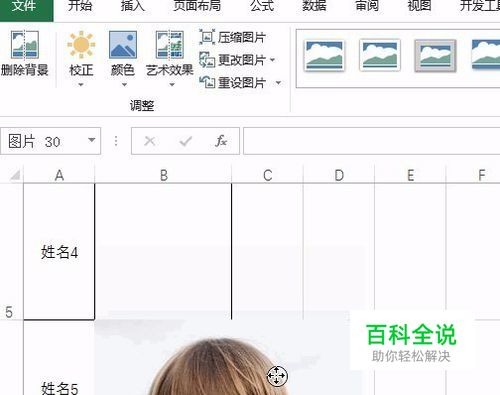
Task: Select the first picture style thumbnail
Action: [x=324, y=55]
